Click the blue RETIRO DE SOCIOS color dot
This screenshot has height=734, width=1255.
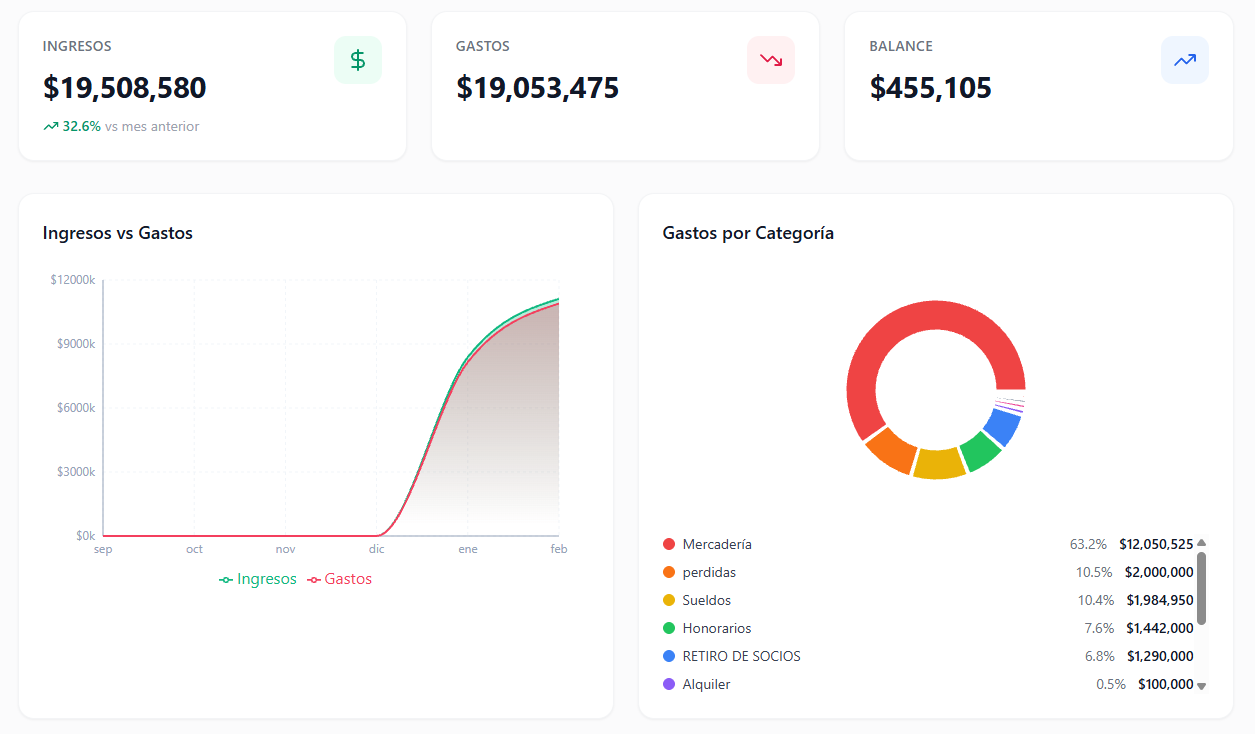pyautogui.click(x=669, y=656)
